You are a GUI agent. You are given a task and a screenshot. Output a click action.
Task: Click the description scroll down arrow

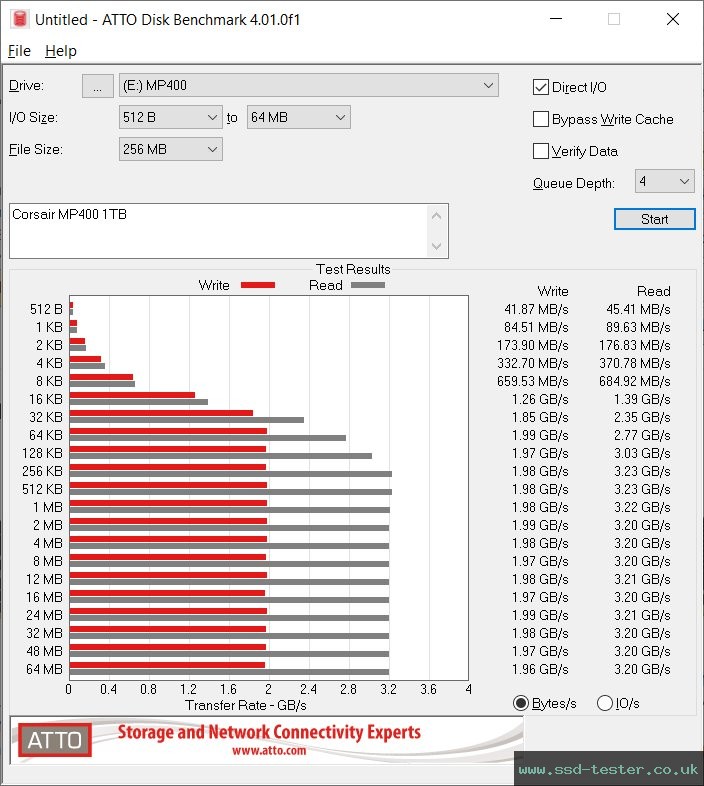[436, 246]
